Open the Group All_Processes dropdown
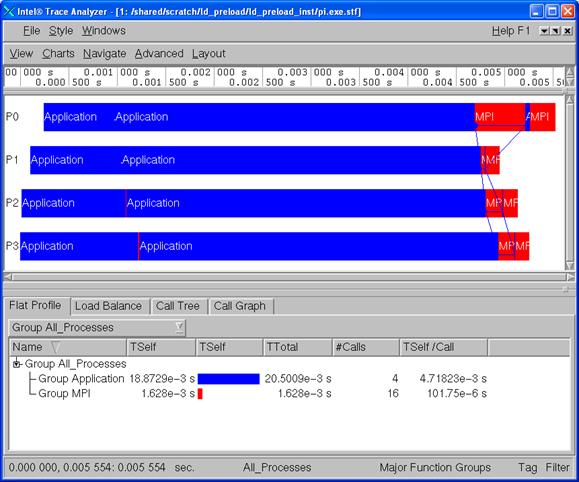Viewport: 579px width, 482px height. [x=97, y=328]
